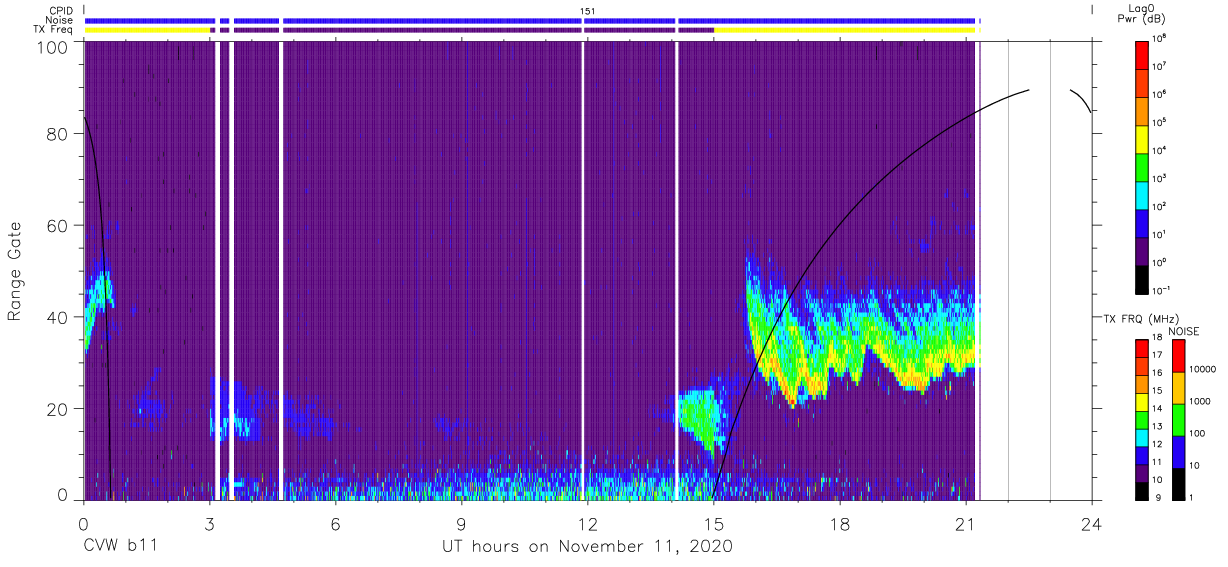
Task: Click hour 24 on the UT axis
Action: [x=1092, y=523]
